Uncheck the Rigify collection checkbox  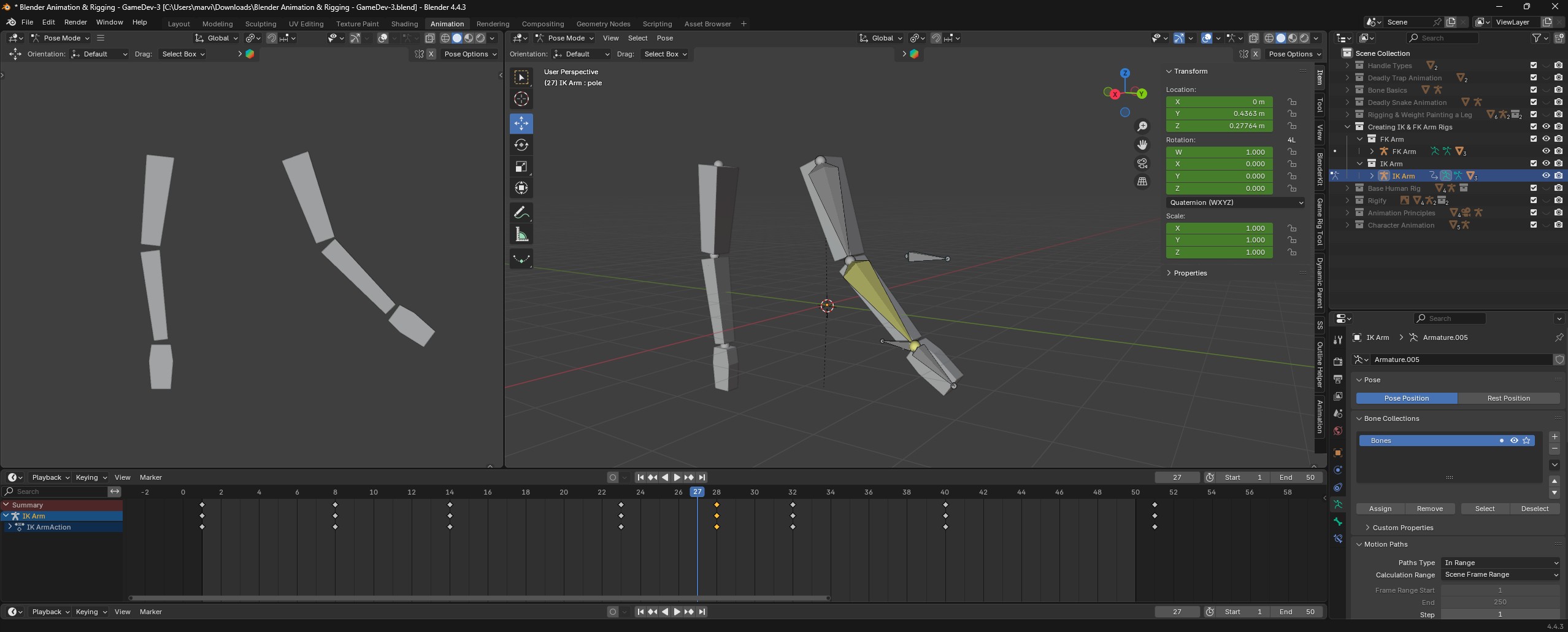(1533, 201)
